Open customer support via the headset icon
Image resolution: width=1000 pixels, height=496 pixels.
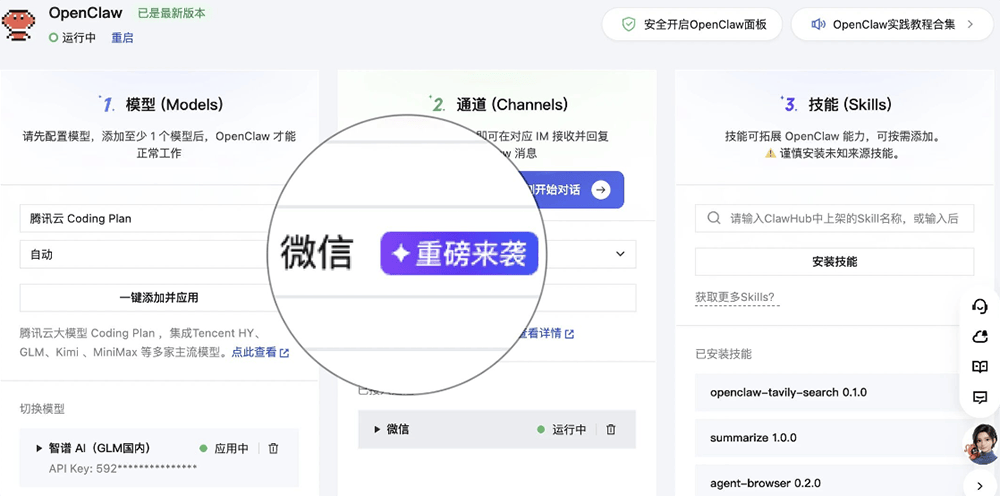click(x=979, y=306)
